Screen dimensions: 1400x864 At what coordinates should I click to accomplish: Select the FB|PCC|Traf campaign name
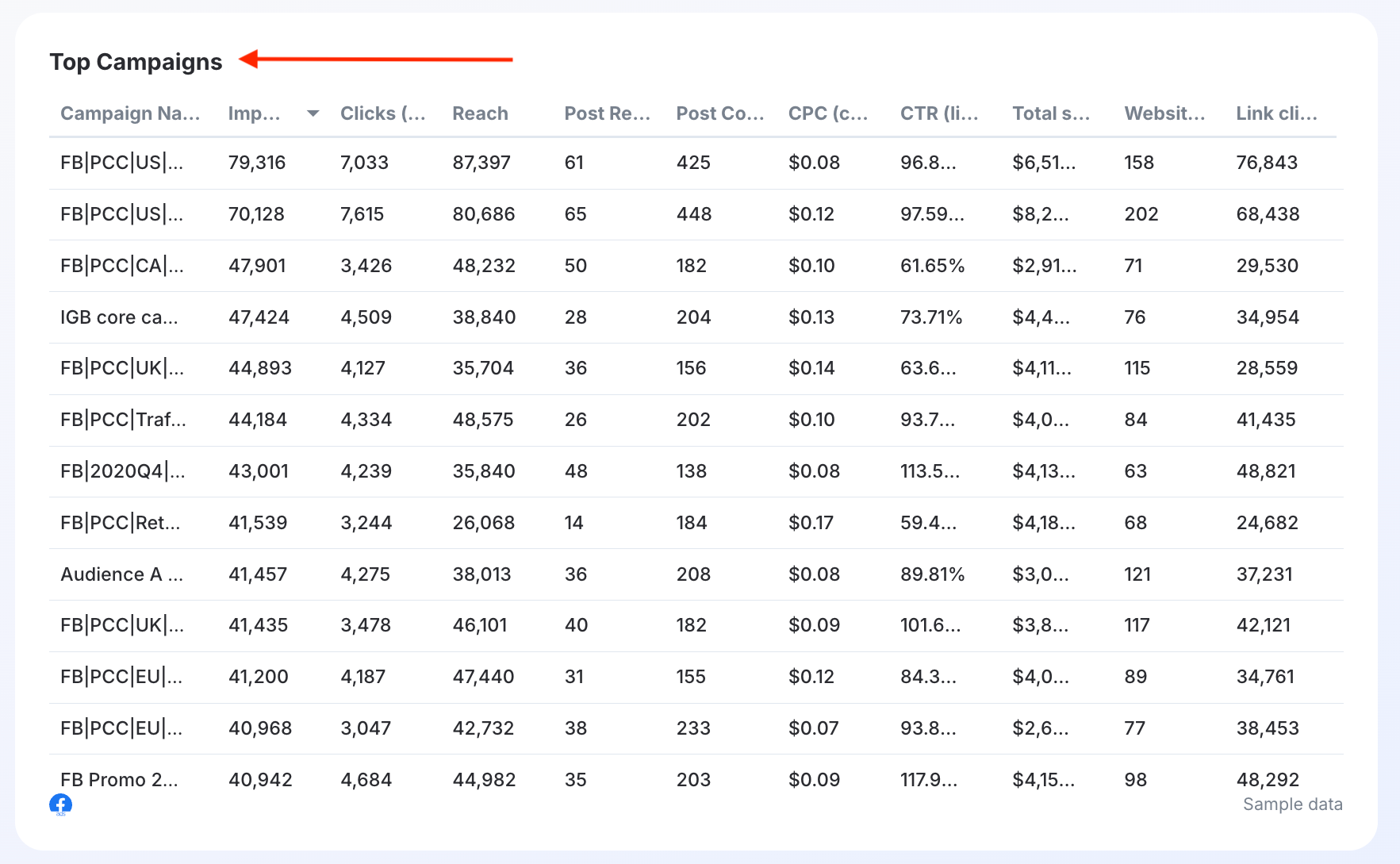pos(123,420)
